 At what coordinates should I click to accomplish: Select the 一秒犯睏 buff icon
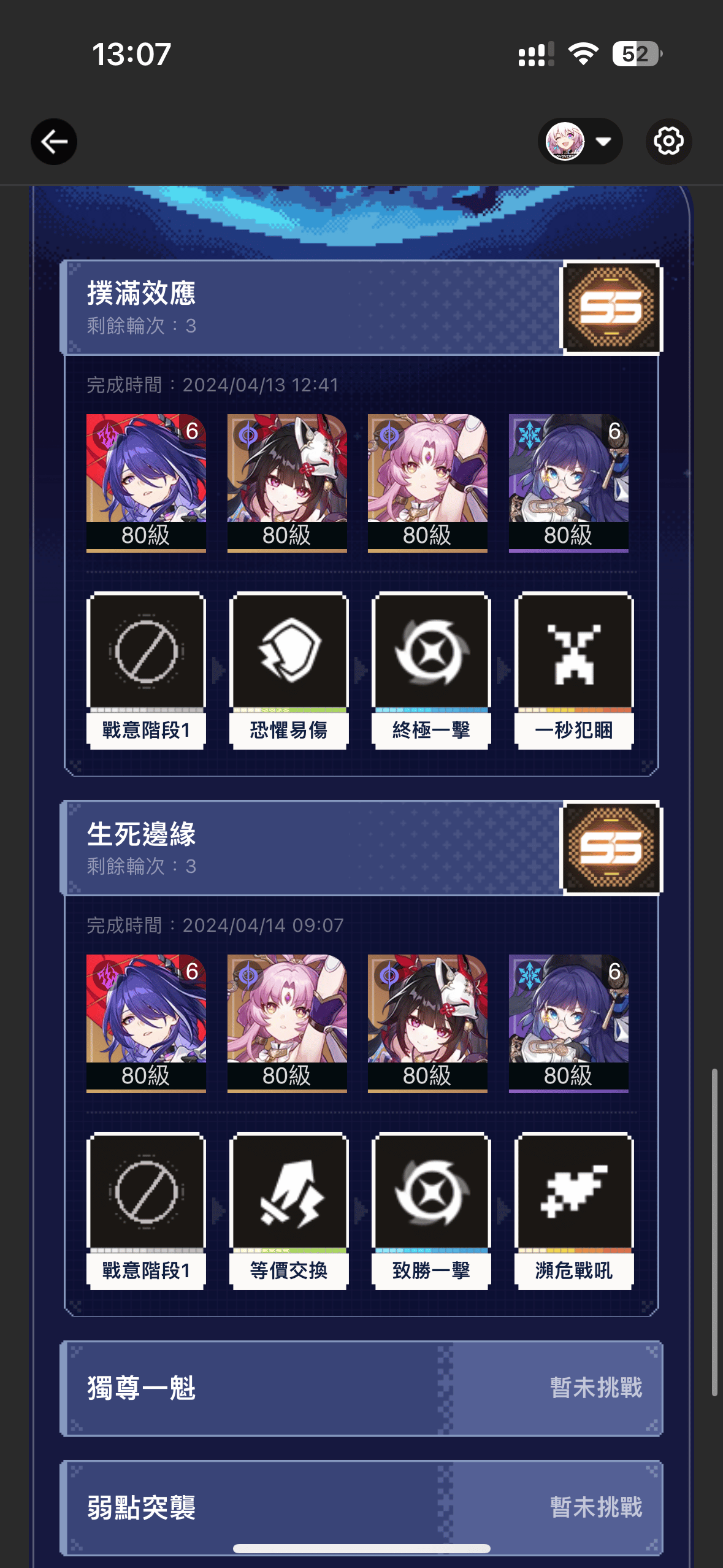pyautogui.click(x=574, y=671)
